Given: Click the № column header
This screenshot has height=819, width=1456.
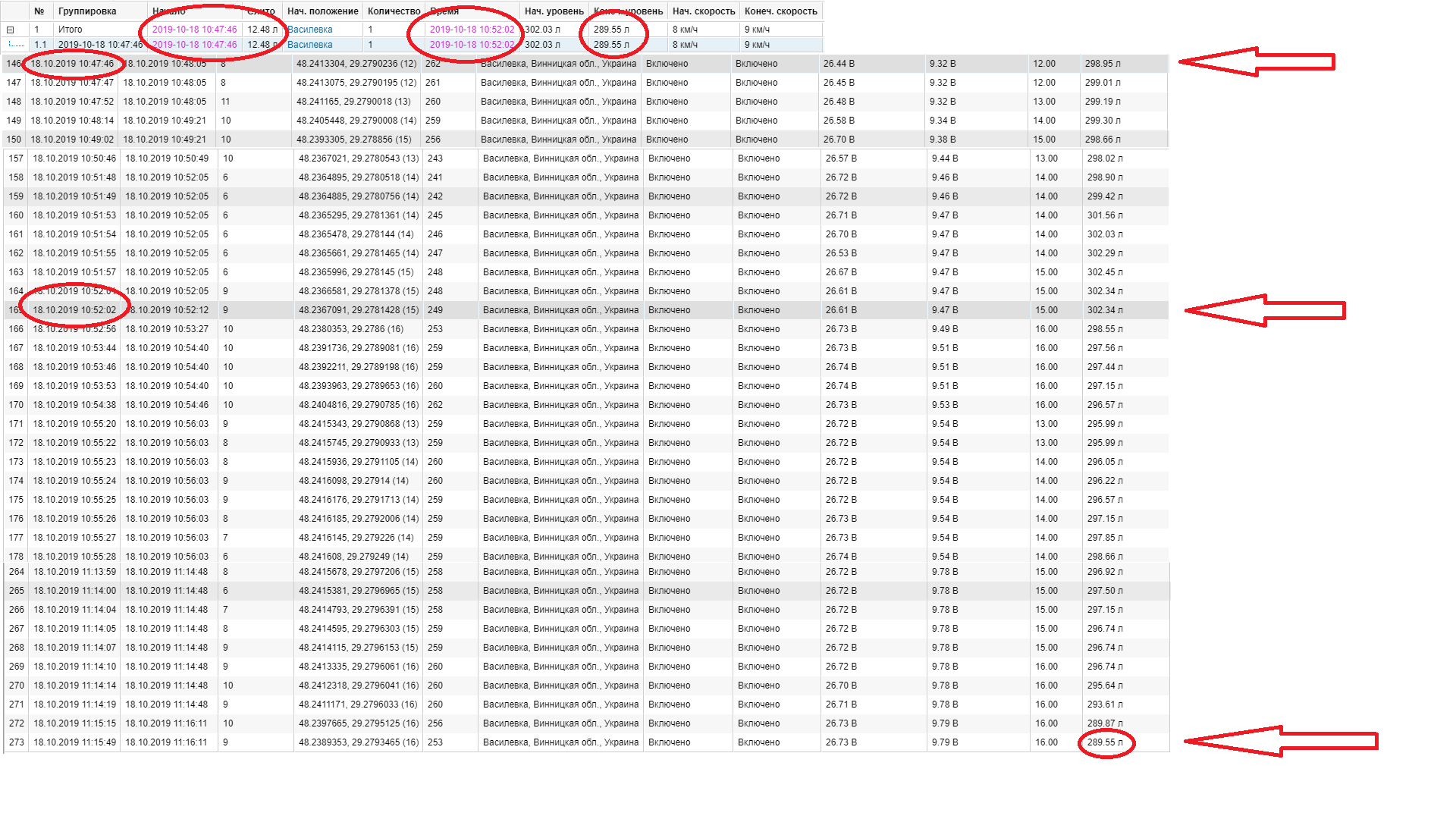Looking at the screenshot, I should pyautogui.click(x=39, y=11).
